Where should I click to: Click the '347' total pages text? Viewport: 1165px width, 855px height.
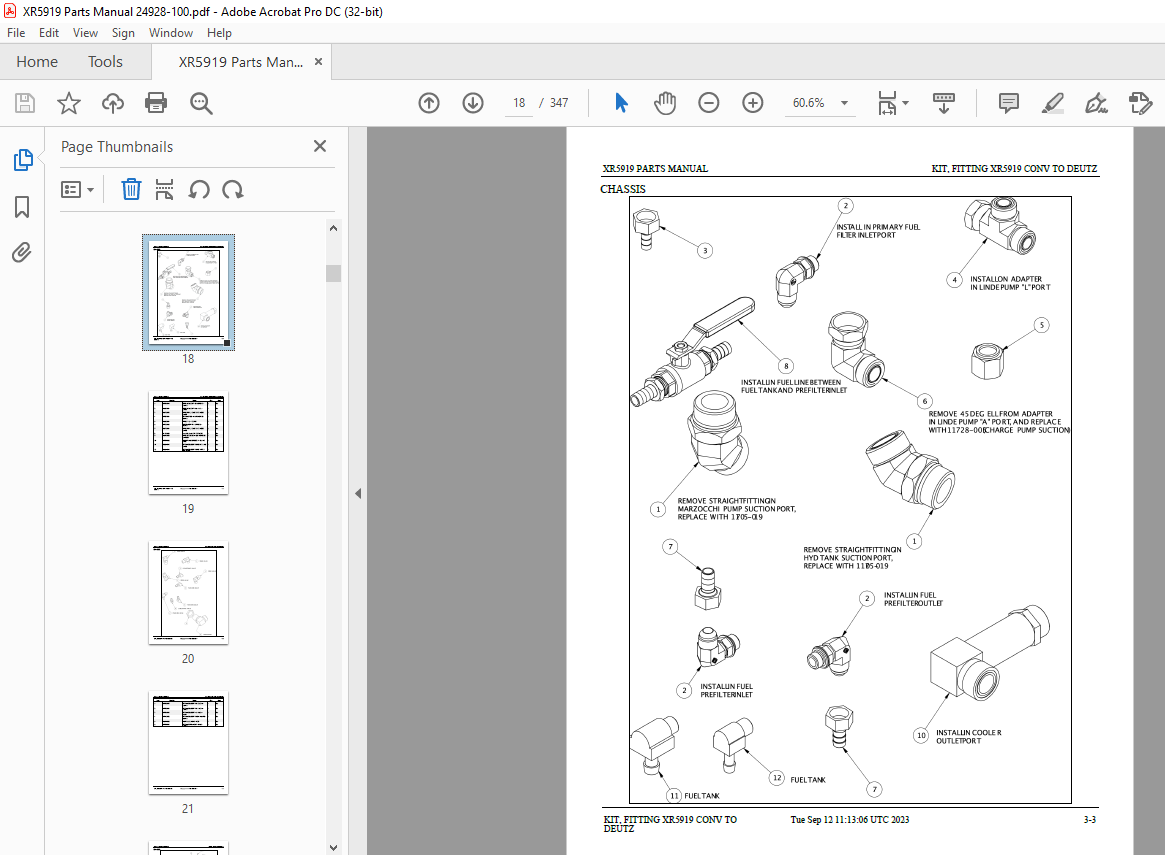(x=559, y=103)
